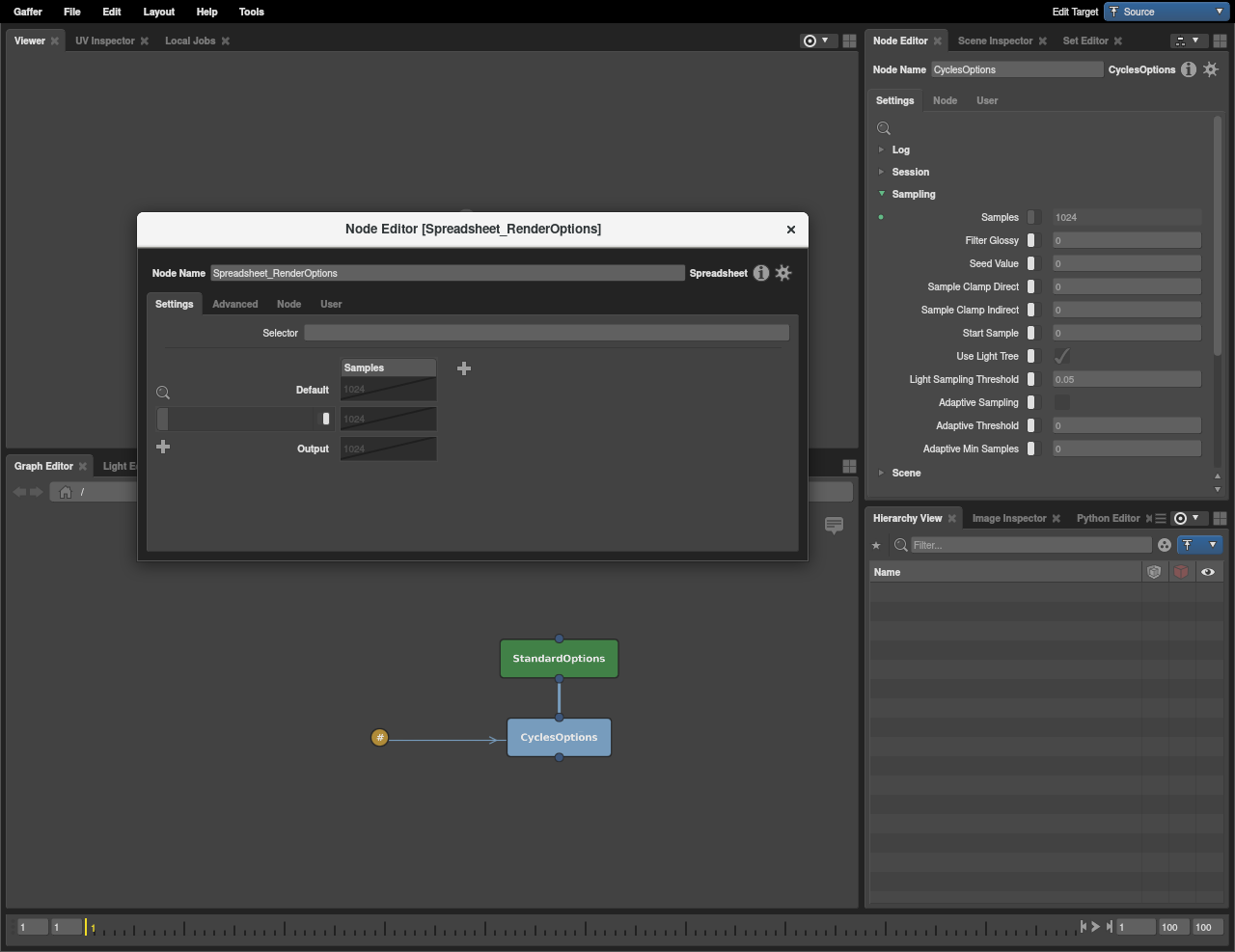The width and height of the screenshot is (1235, 952).
Task: Open CyclesOptions node info icon
Action: click(x=1189, y=69)
